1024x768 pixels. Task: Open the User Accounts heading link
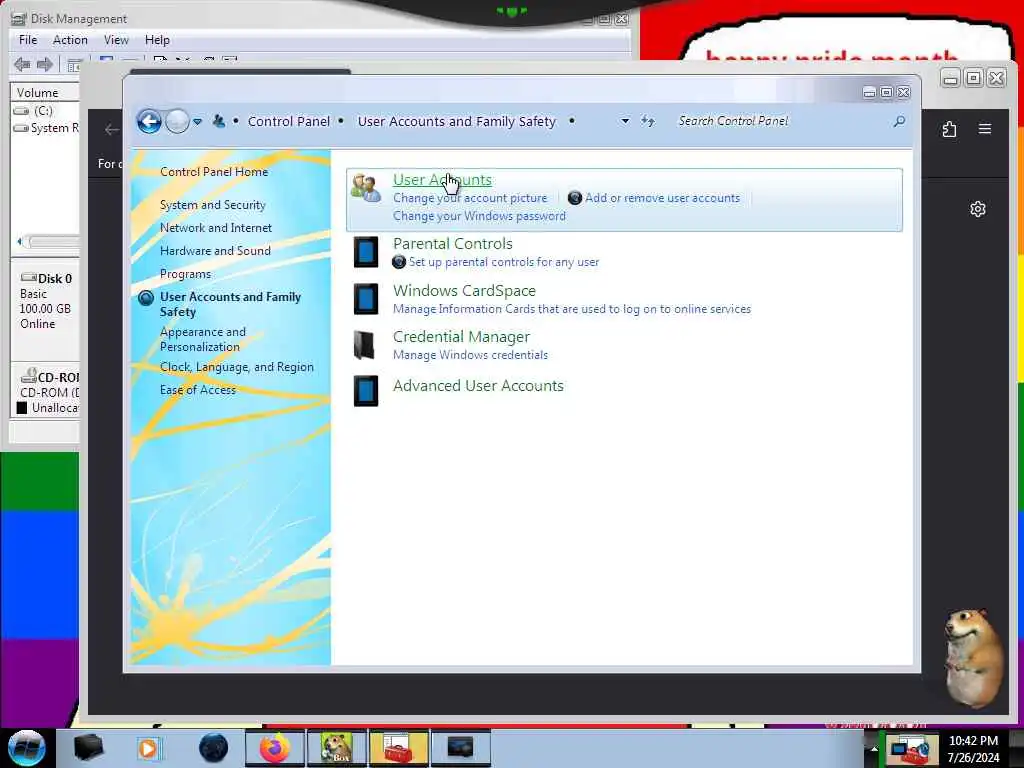tap(442, 180)
